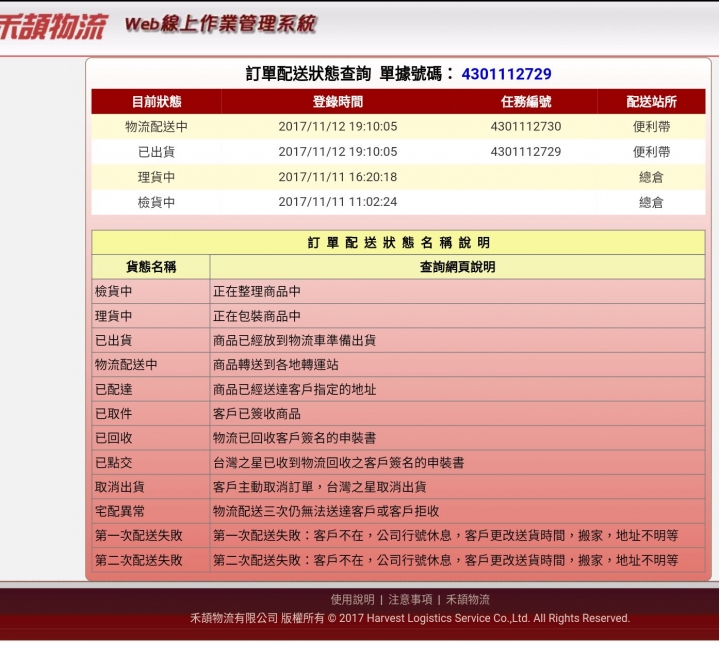Click 已出貨 in the status legend
The height and width of the screenshot is (670, 720).
(x=113, y=340)
